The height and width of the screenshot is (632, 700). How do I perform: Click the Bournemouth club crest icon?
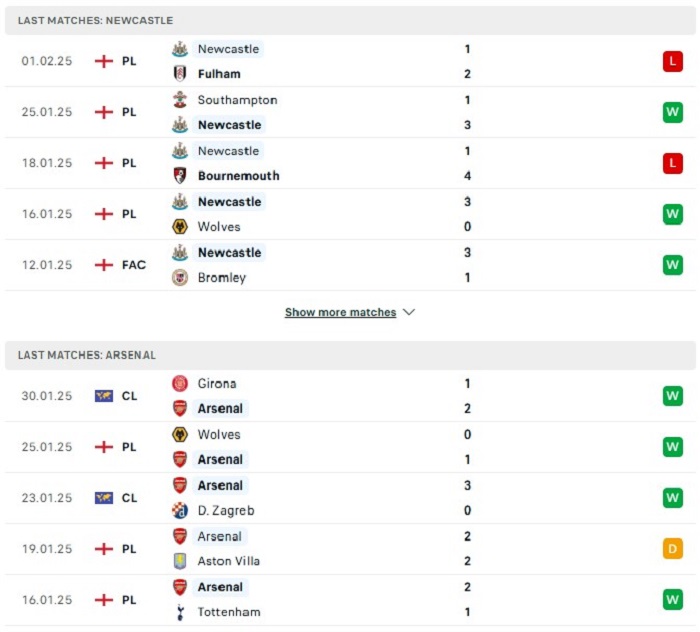(x=180, y=176)
